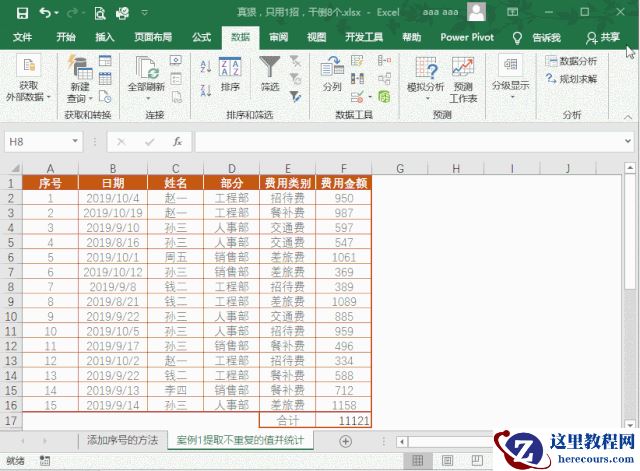Viewport: 640px width, 471px height.
Task: Collapse the ribbon with chevron
Action: click(x=627, y=117)
